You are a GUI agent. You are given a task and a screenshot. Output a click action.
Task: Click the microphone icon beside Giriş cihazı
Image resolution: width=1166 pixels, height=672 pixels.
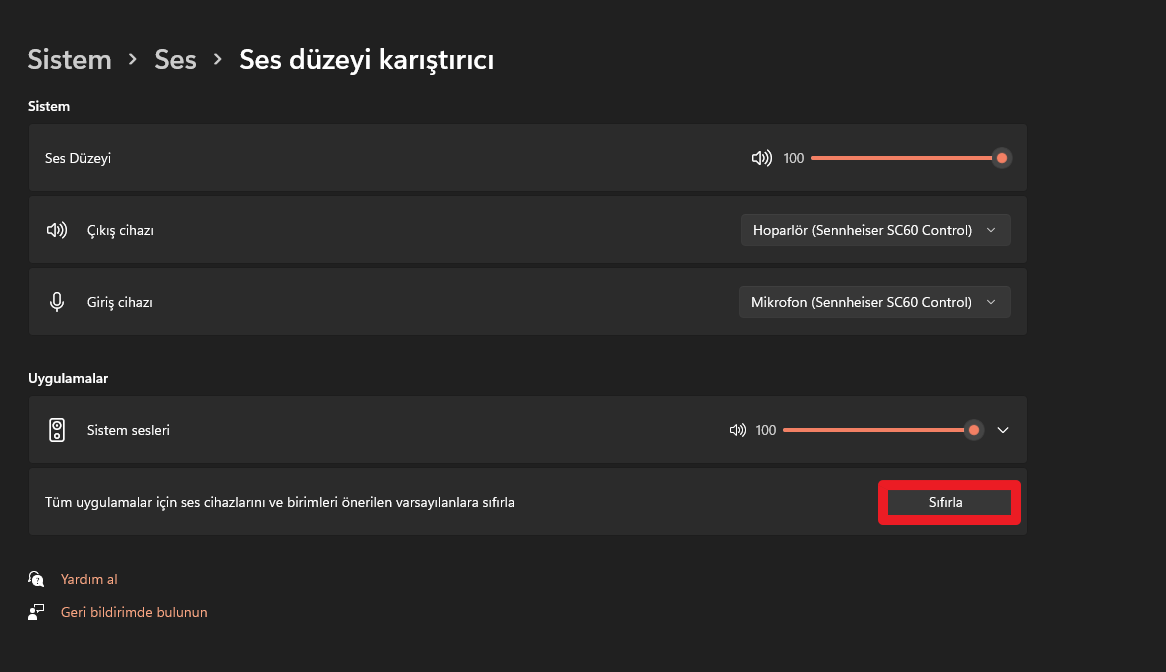[x=57, y=302]
